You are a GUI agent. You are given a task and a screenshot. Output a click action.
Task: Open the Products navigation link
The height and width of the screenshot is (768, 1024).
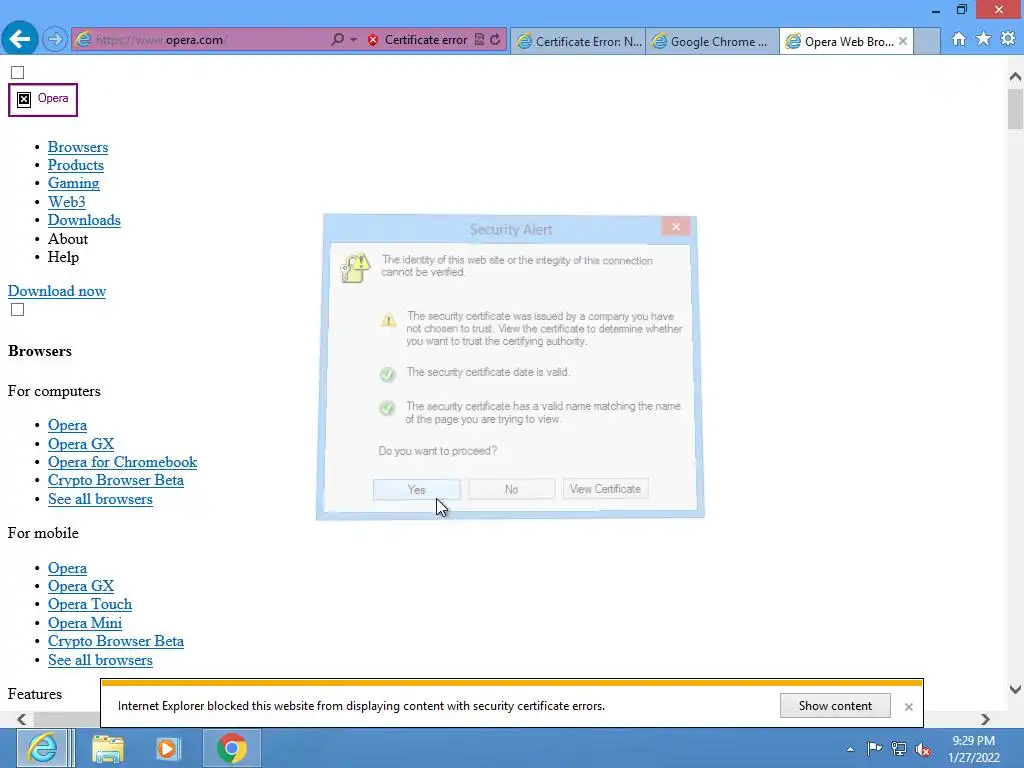click(x=76, y=165)
